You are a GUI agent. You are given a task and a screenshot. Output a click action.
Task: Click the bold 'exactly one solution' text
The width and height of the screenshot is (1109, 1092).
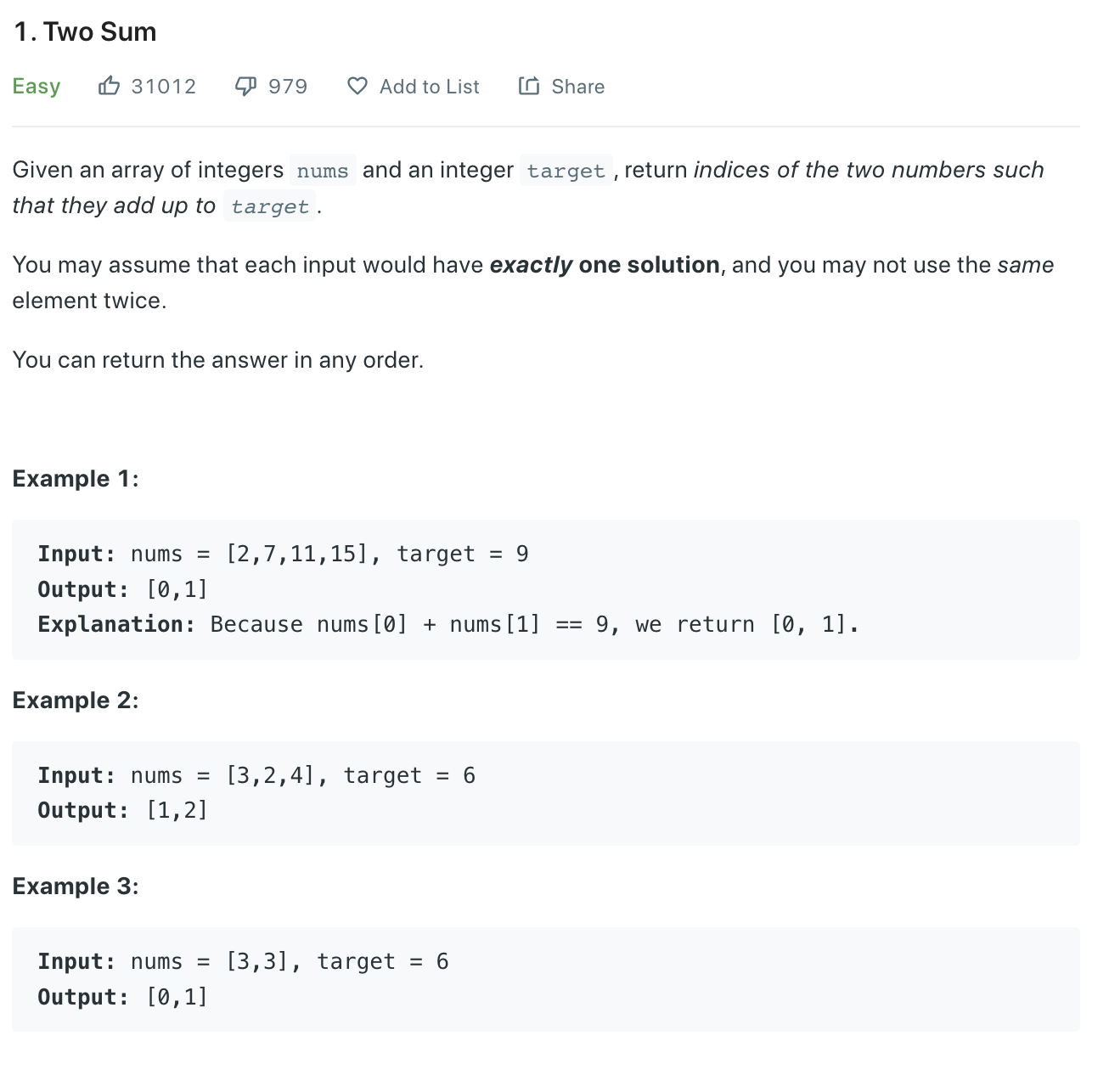[605, 265]
